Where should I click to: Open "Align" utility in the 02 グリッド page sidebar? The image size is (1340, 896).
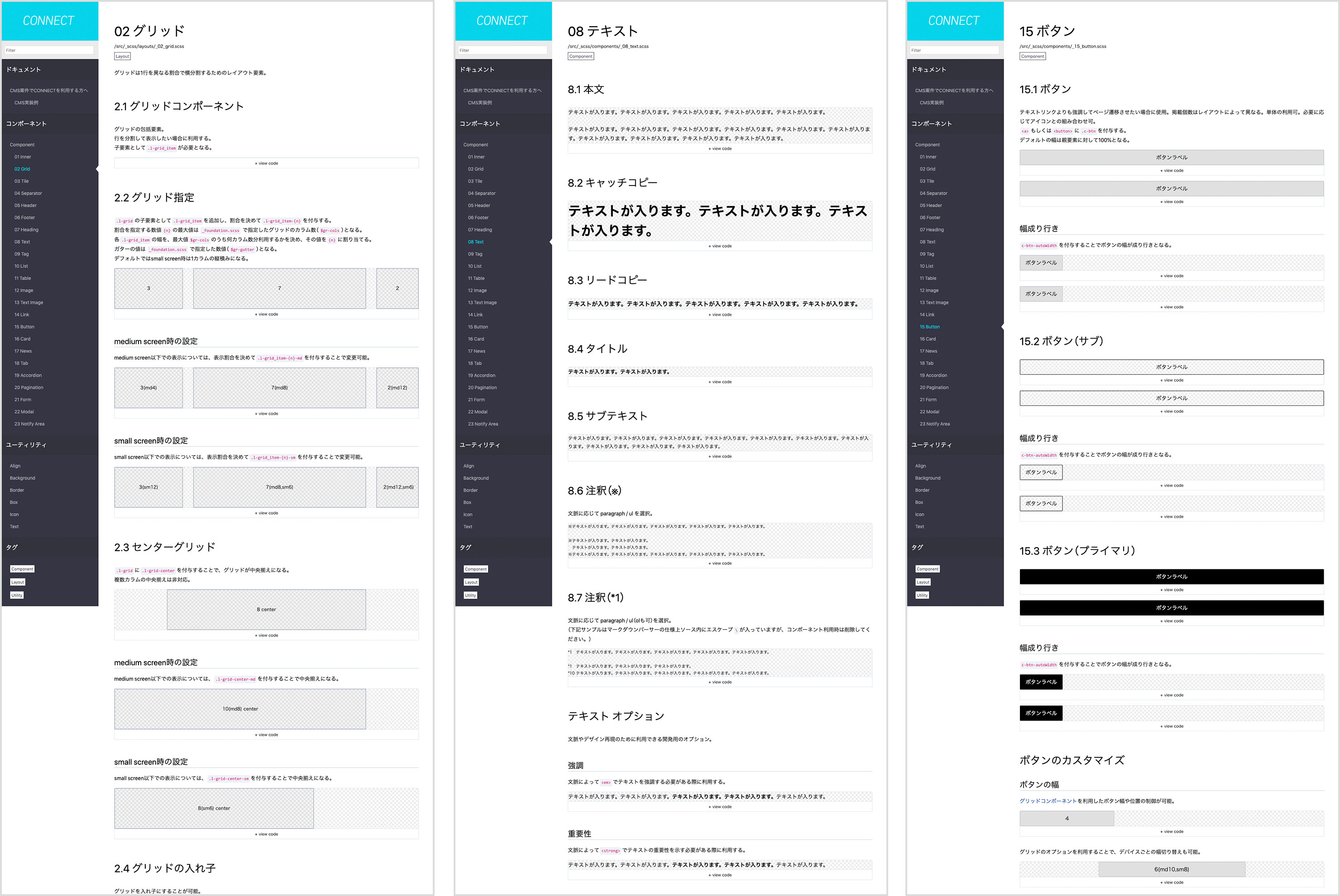click(x=15, y=466)
